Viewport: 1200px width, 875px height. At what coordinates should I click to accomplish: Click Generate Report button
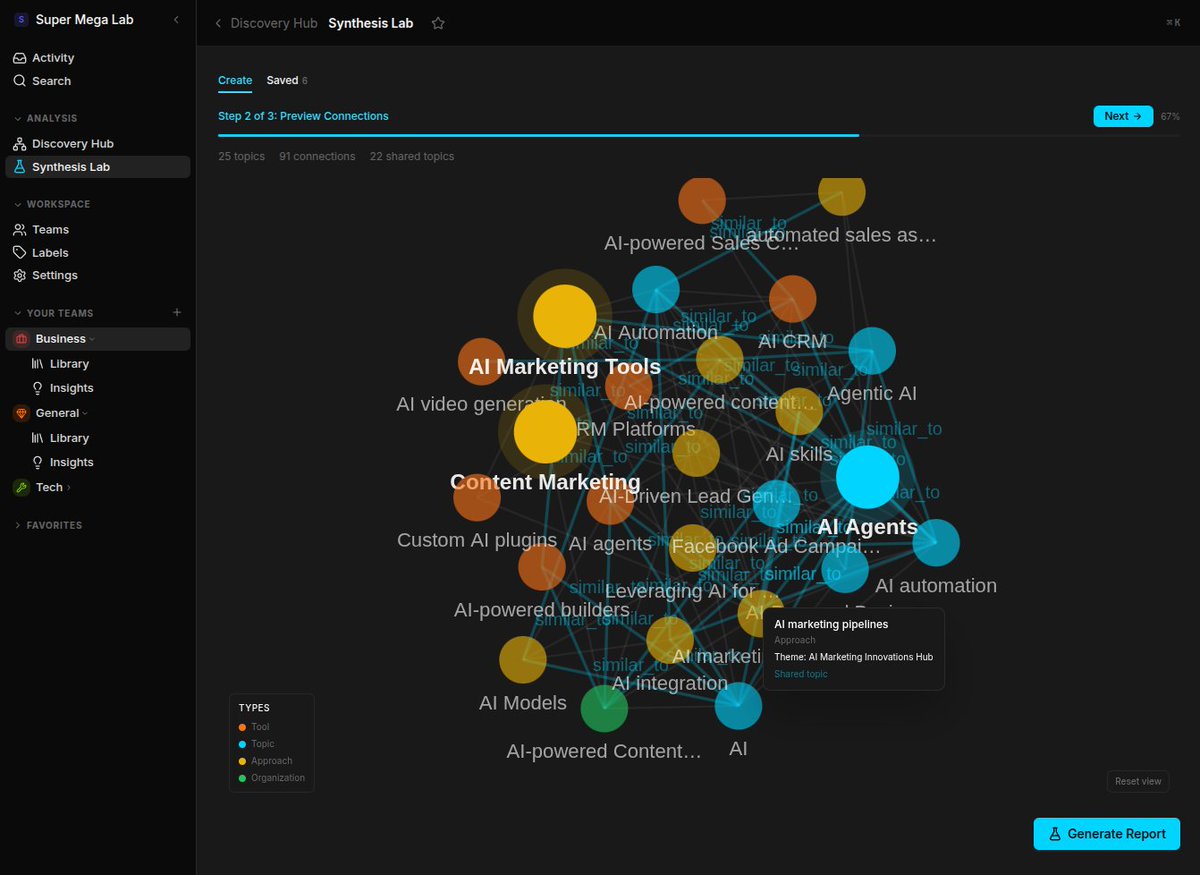pyautogui.click(x=1106, y=834)
